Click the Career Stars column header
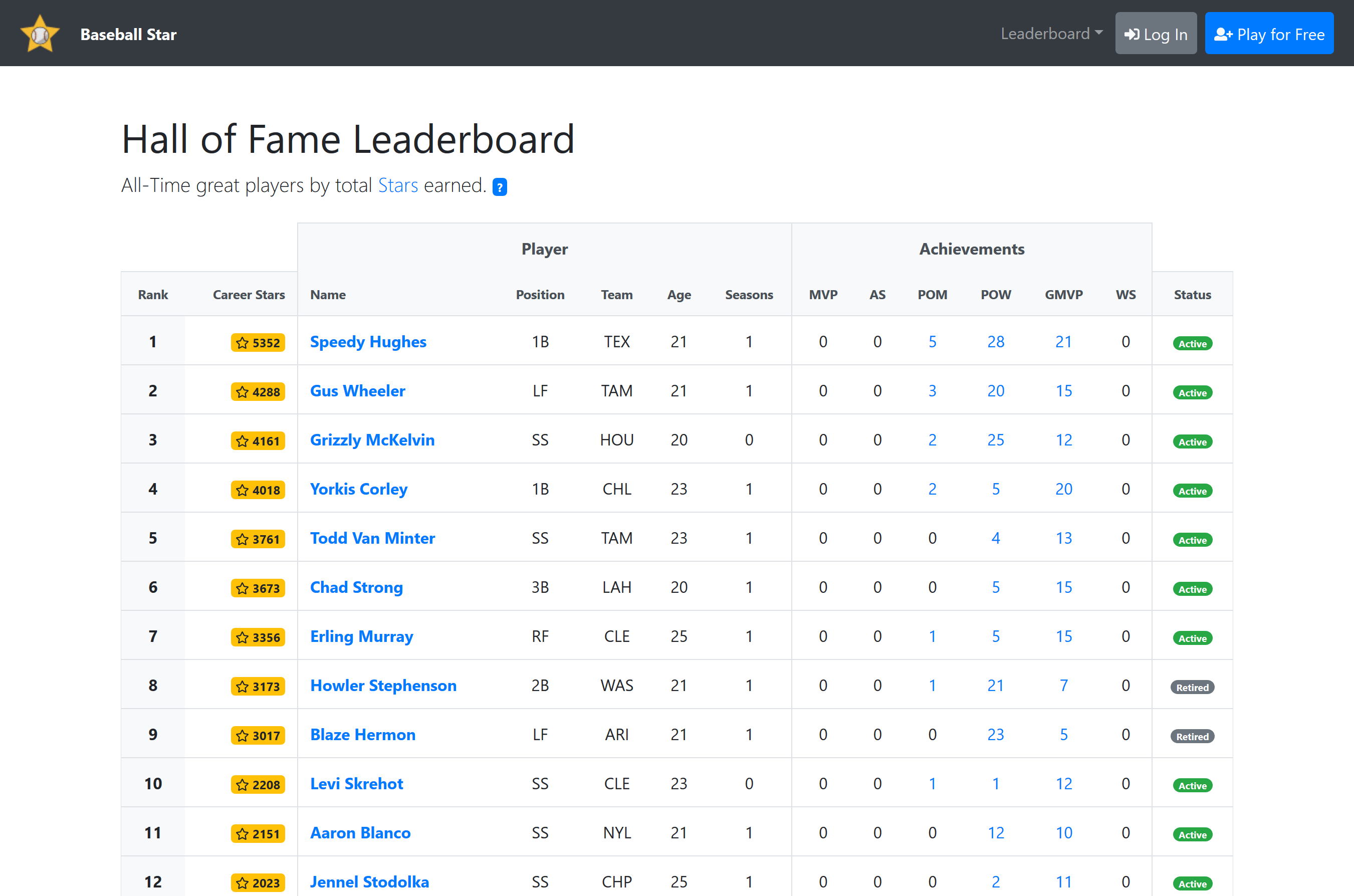Screen dimensions: 1354x896 (x=249, y=295)
